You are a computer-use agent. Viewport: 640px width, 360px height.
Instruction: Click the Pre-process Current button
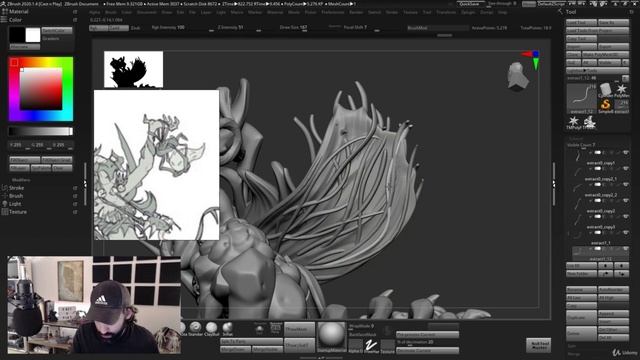pos(427,334)
